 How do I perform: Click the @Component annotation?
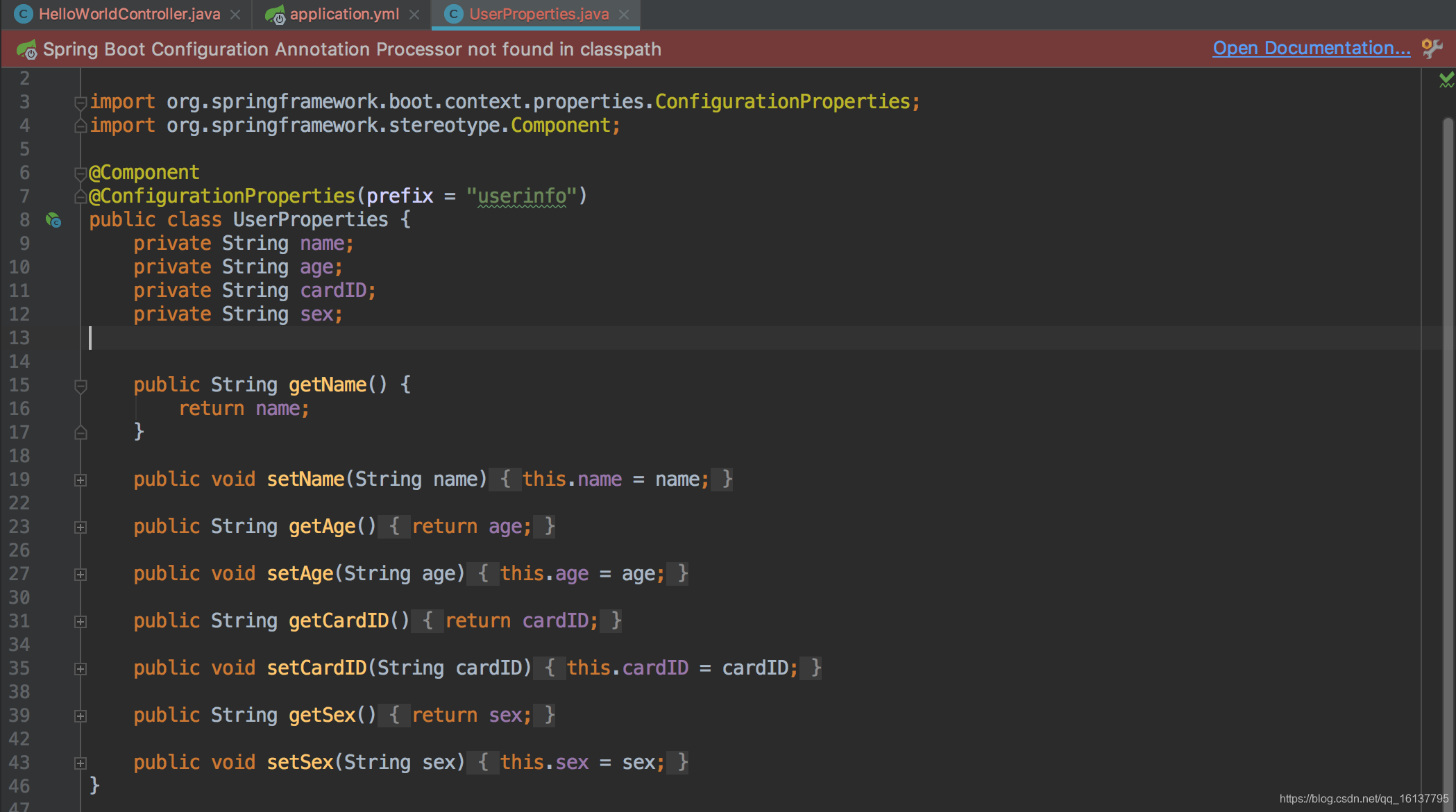144,173
